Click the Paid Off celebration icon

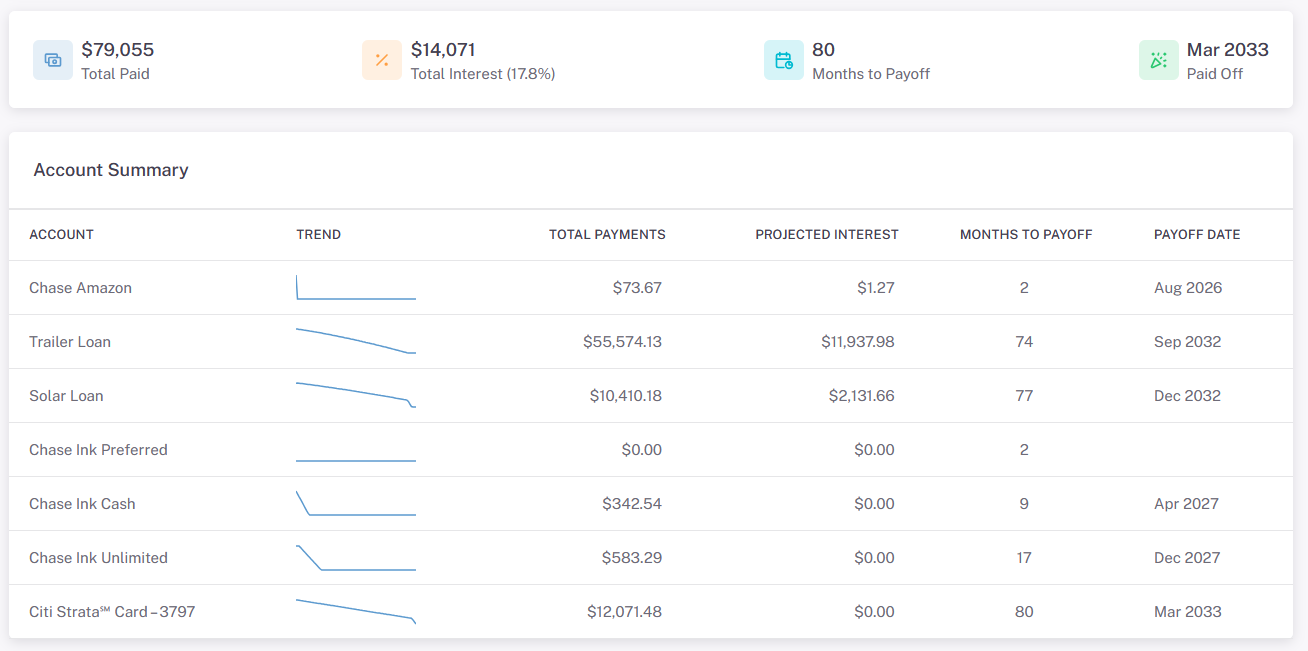point(1159,60)
